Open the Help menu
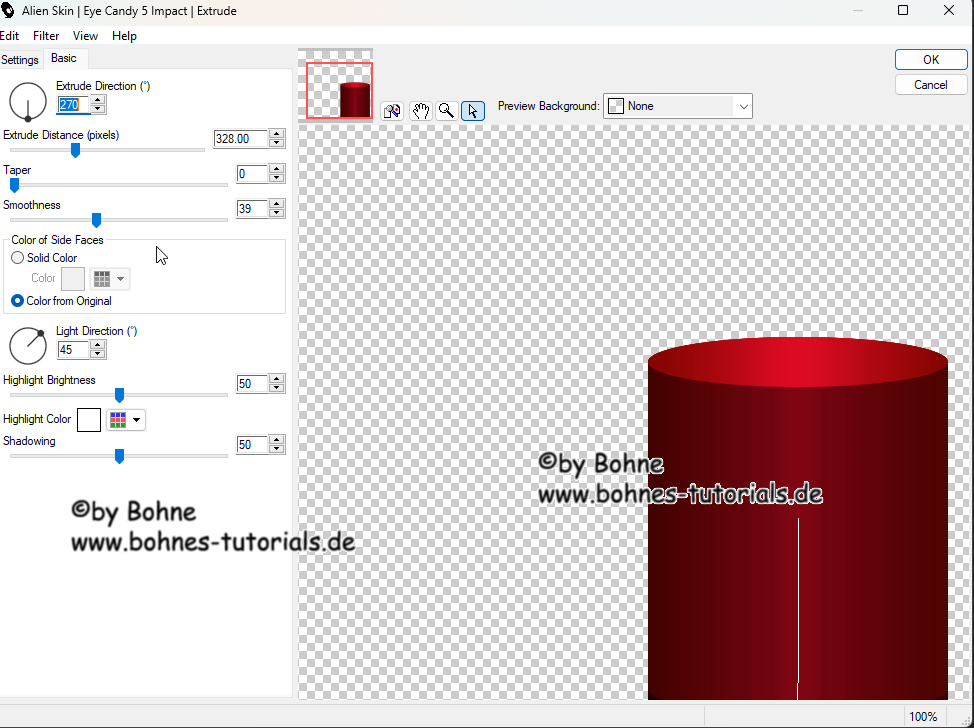Image resolution: width=974 pixels, height=728 pixels. click(124, 36)
